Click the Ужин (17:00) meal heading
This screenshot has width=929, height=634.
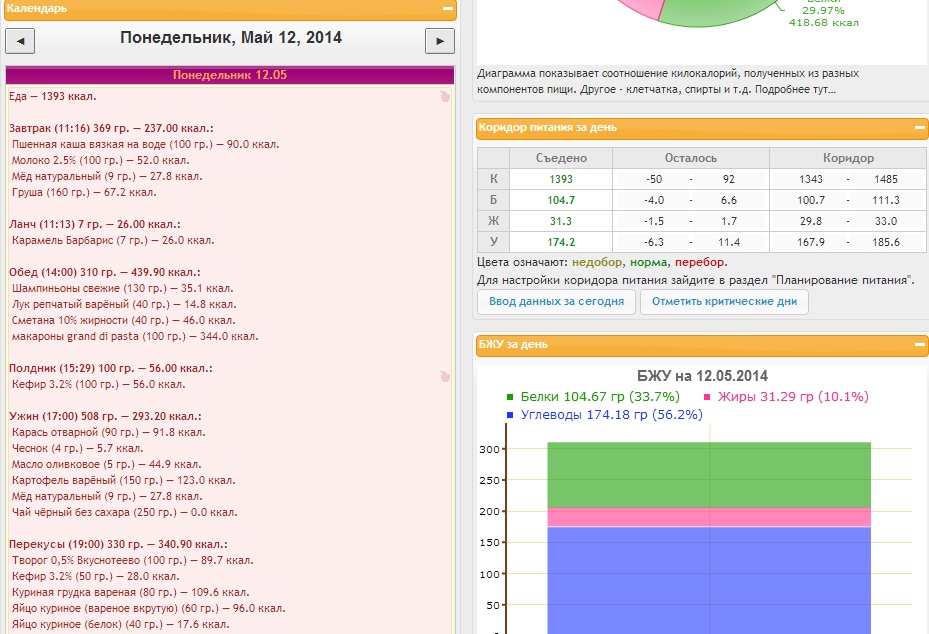pyautogui.click(x=105, y=416)
